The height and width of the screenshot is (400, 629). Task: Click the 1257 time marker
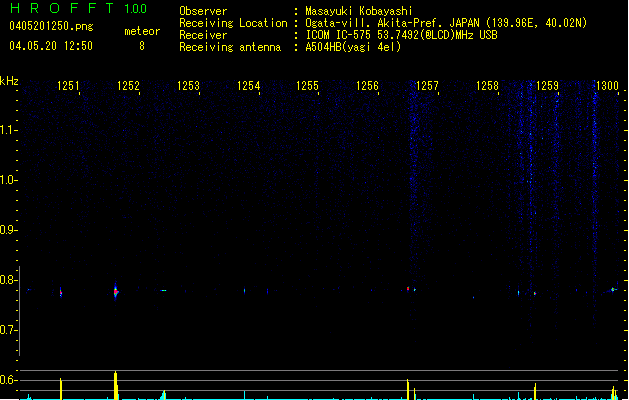pyautogui.click(x=427, y=86)
